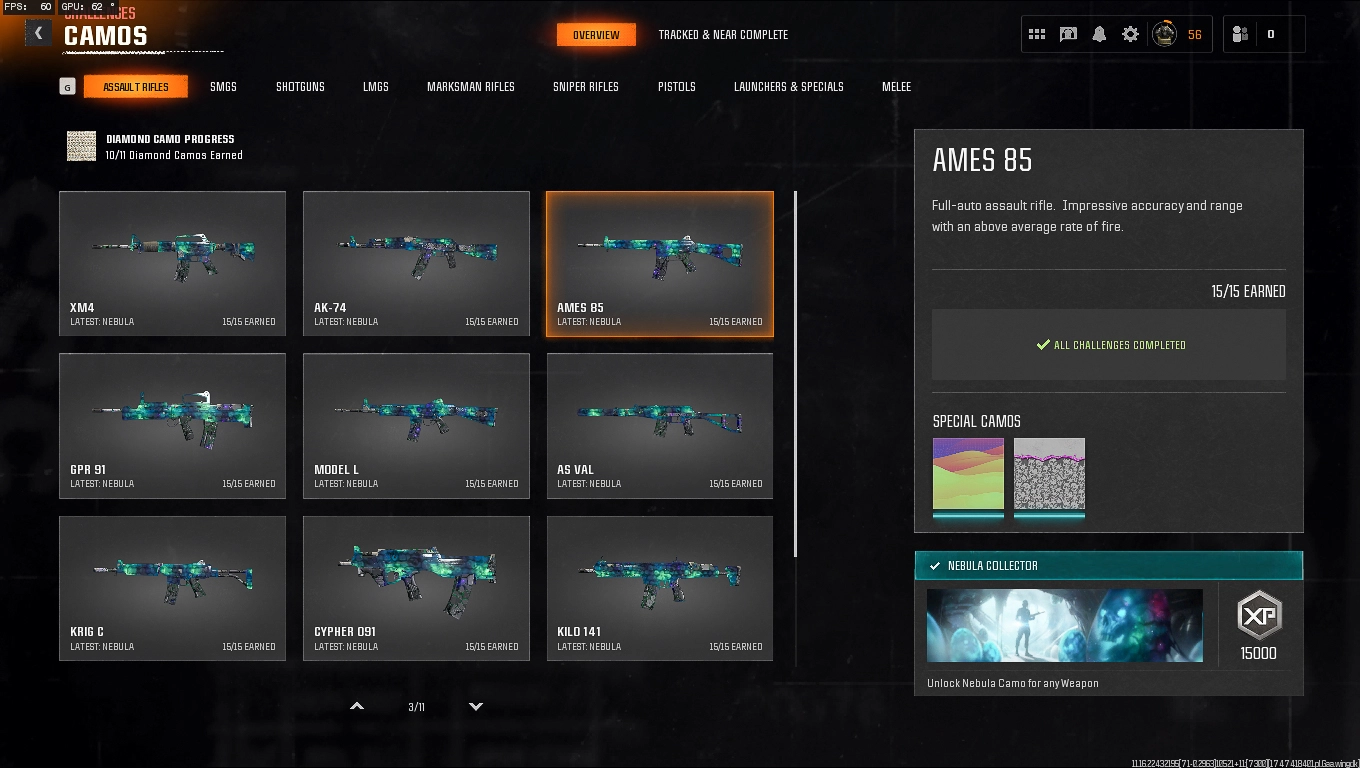Viewport: 1360px width, 768px height.
Task: Click the Nebula Collector checkmark
Action: (935, 566)
